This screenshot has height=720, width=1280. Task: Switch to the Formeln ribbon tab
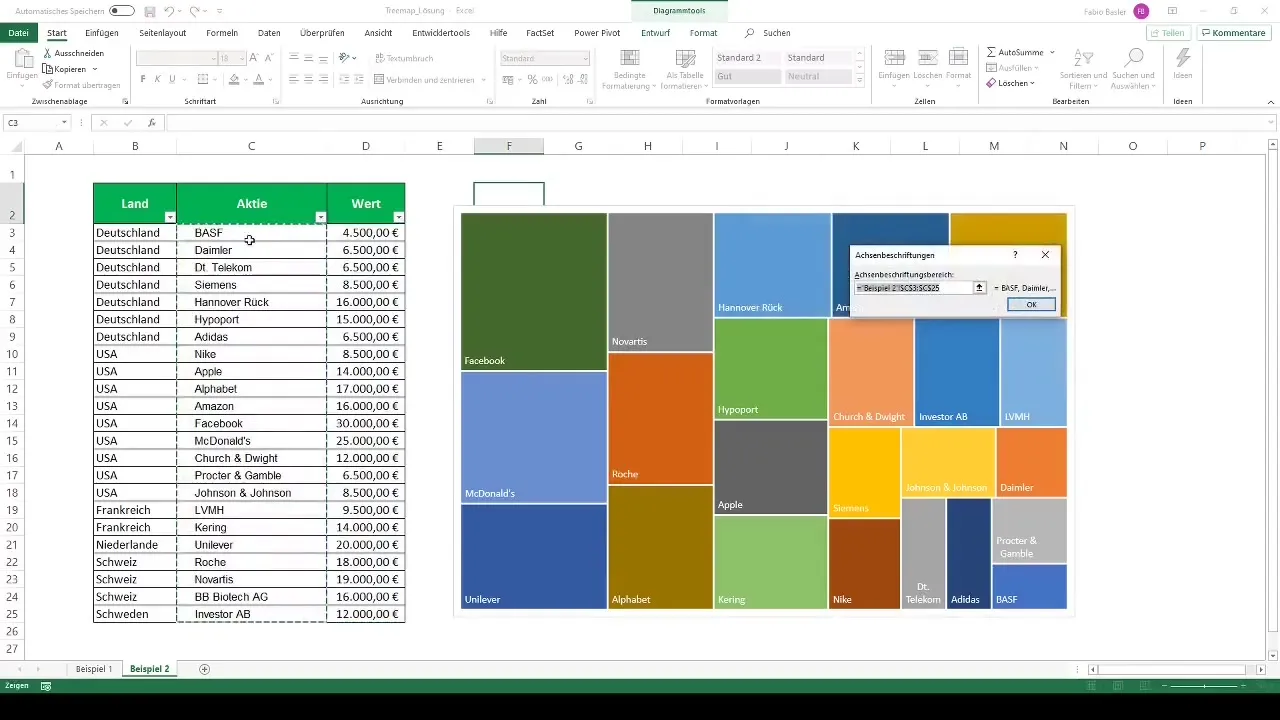coord(222,33)
